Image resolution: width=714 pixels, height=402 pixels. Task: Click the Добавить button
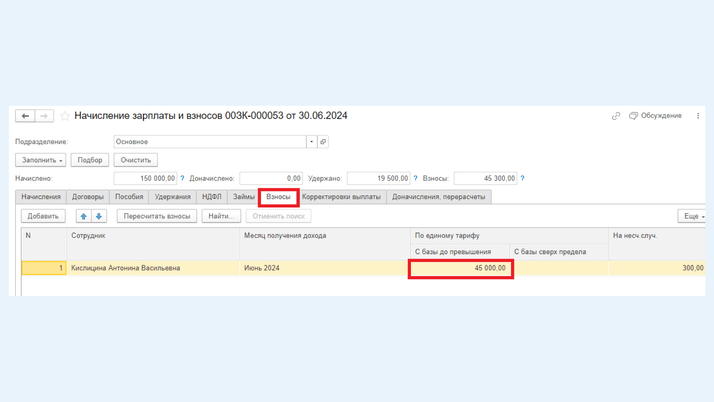click(x=43, y=216)
